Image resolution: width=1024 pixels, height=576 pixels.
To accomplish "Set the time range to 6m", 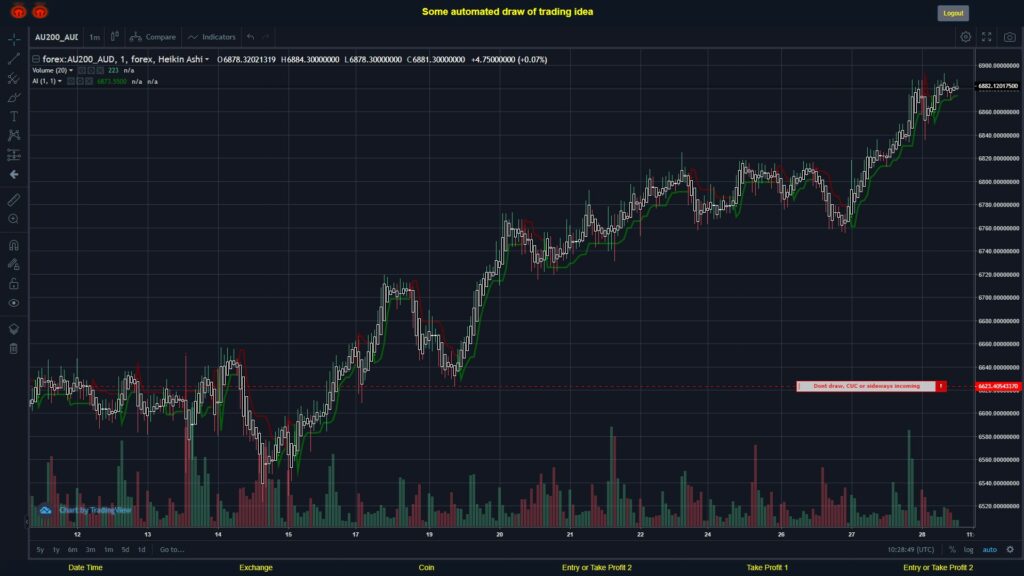I will coord(72,550).
